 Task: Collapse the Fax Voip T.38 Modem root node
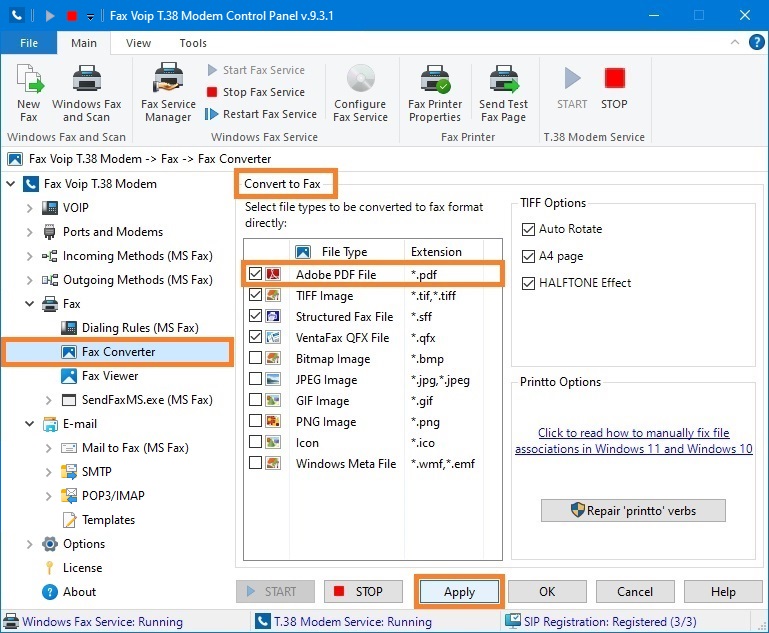[11, 184]
